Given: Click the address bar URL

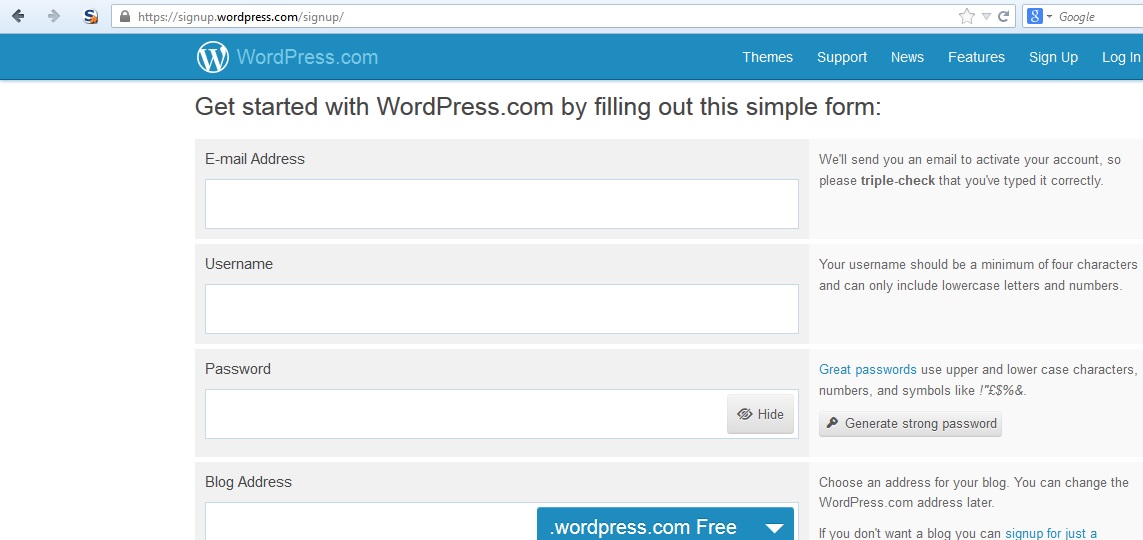Looking at the screenshot, I should pyautogui.click(x=241, y=16).
